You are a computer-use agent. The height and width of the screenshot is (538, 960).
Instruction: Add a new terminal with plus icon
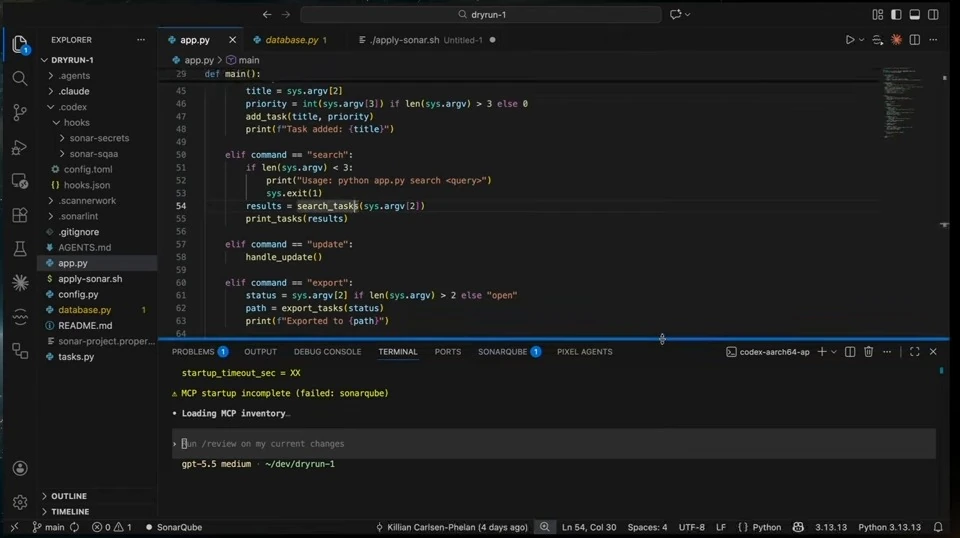(x=822, y=351)
